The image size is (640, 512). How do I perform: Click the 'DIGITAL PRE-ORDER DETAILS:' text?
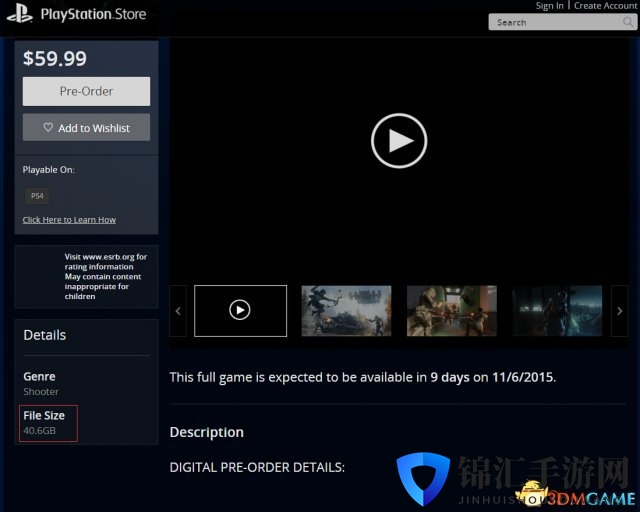pos(257,467)
